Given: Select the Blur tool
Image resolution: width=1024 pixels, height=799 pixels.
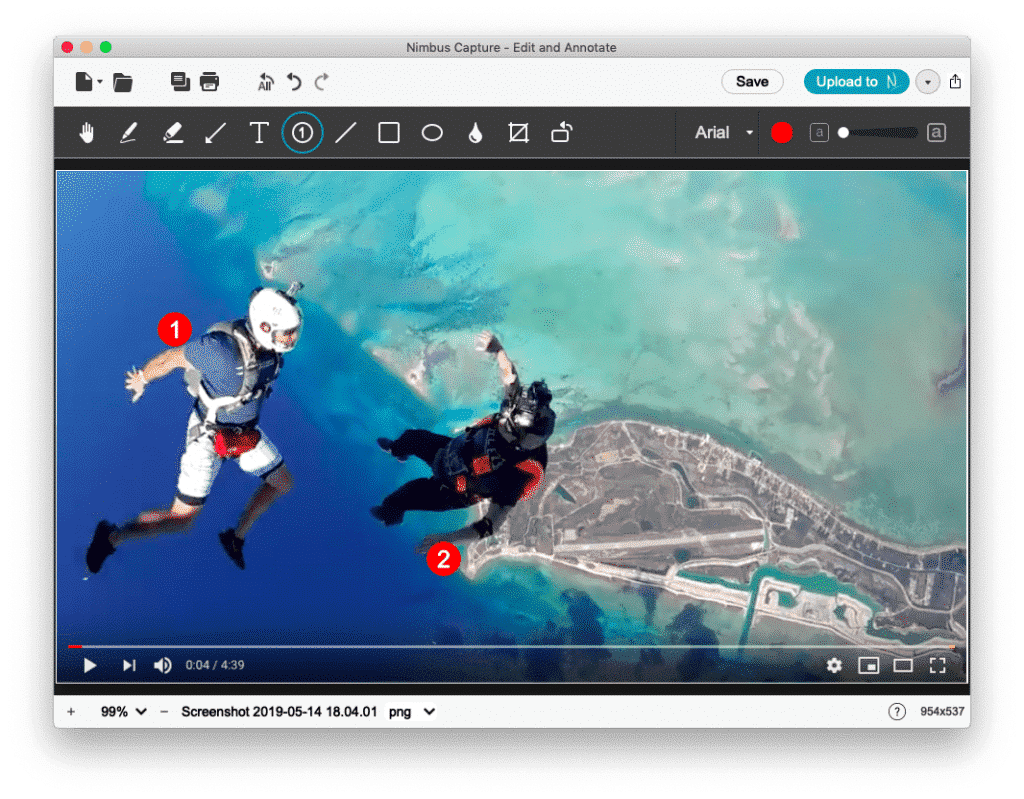Looking at the screenshot, I should point(474,132).
